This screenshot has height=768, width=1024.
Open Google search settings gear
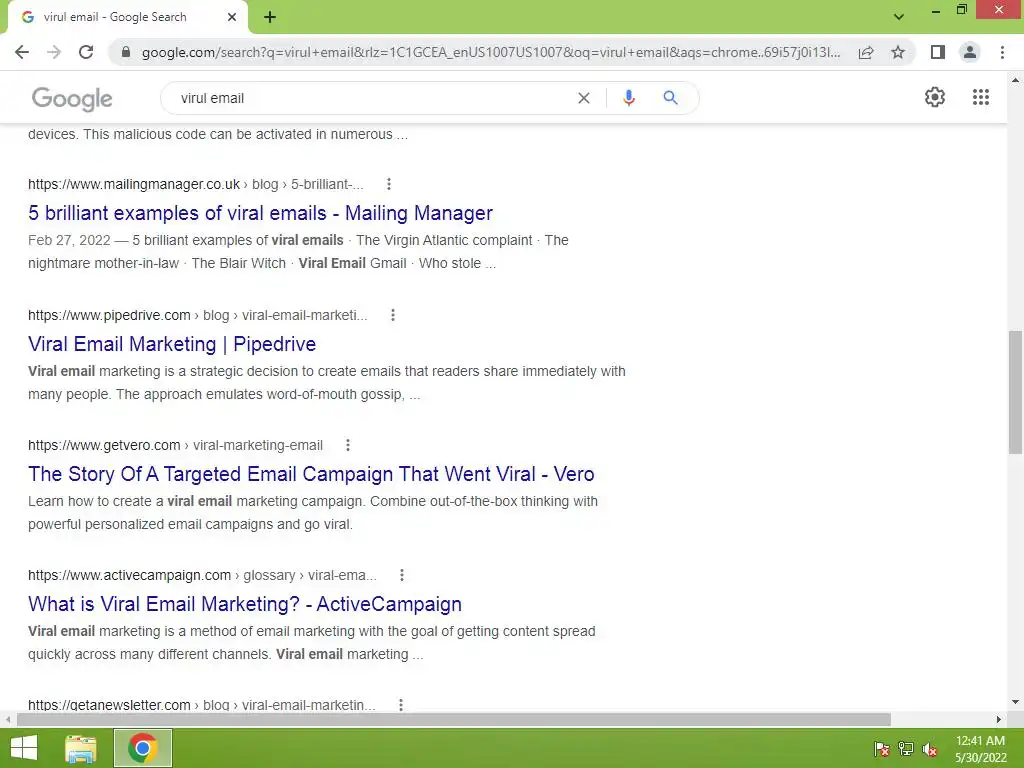click(x=935, y=97)
